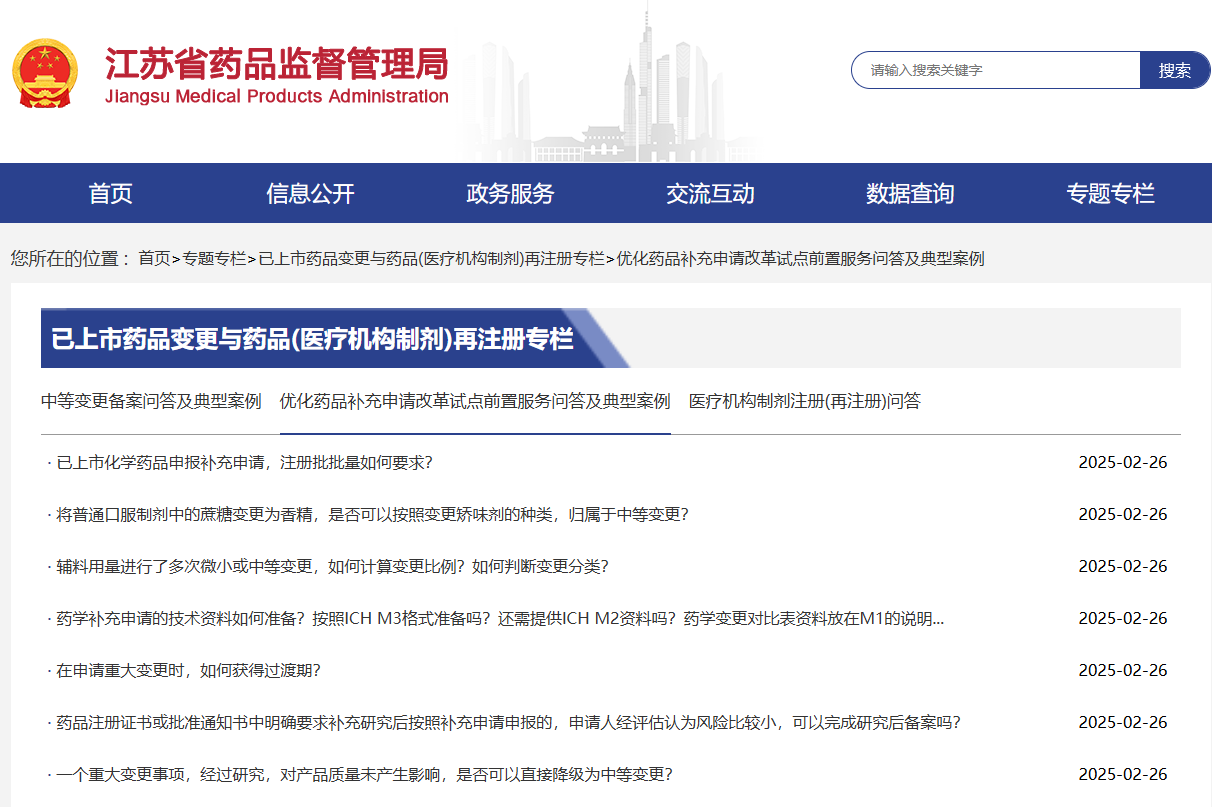Image resolution: width=1212 pixels, height=807 pixels.
Task: Open the 专题专栏 navigation item
Action: (1110, 194)
